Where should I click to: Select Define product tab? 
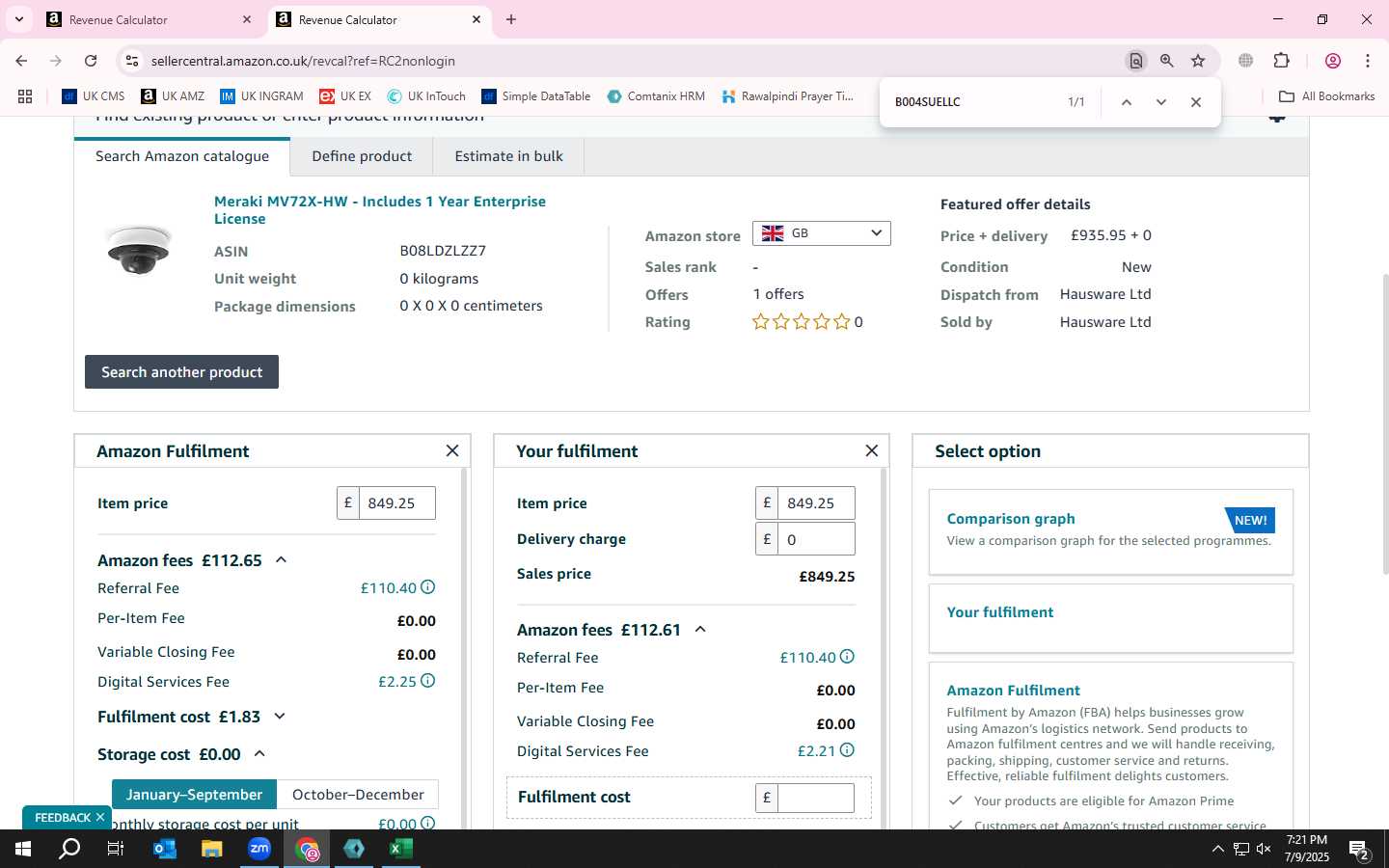coord(362,156)
